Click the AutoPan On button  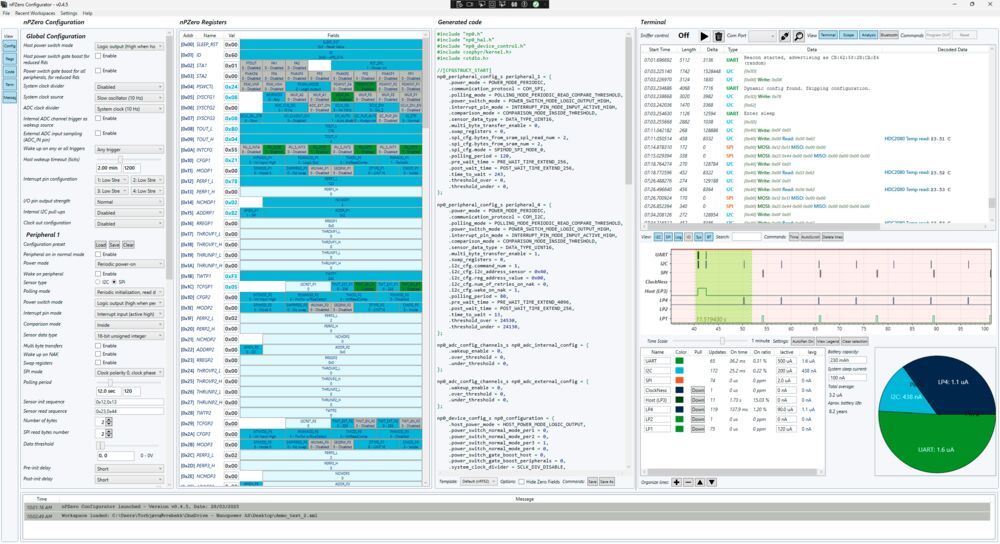pyautogui.click(x=802, y=341)
